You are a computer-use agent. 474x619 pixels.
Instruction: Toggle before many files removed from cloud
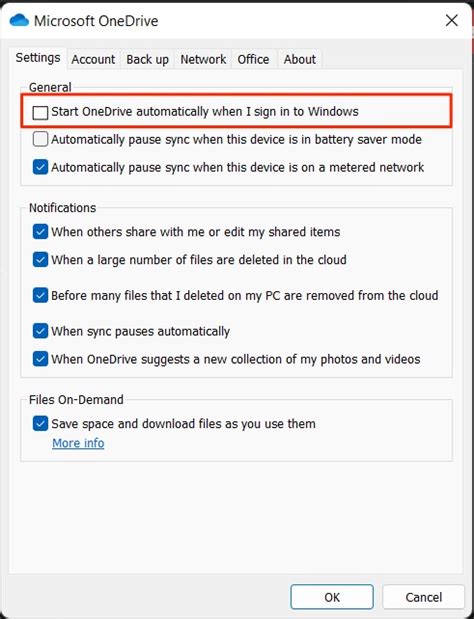40,295
